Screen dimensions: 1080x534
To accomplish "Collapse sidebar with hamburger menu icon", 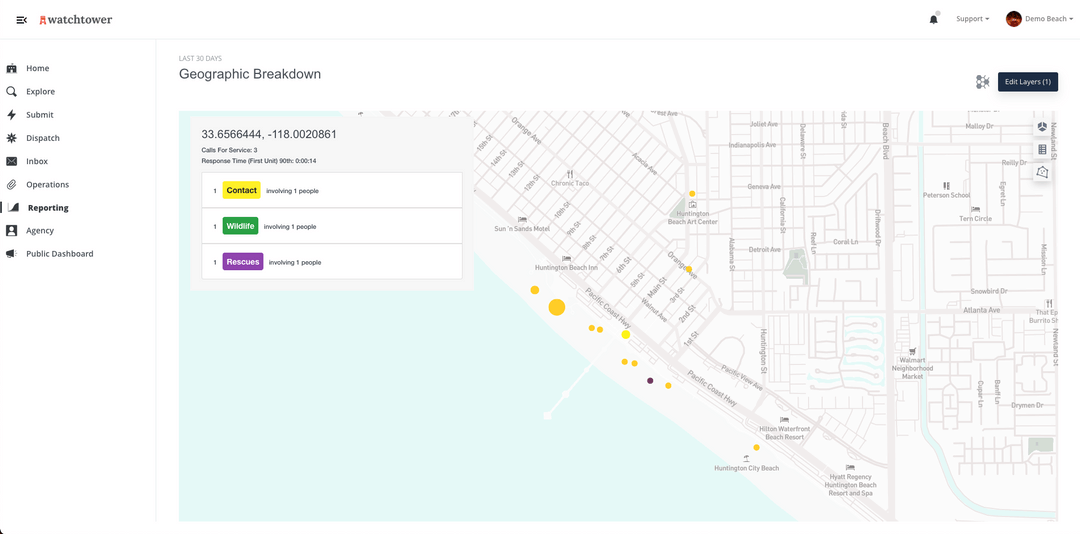I will (x=21, y=20).
